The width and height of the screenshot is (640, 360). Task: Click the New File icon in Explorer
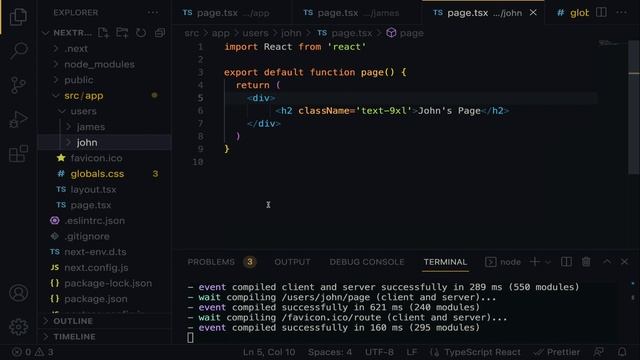103,33
